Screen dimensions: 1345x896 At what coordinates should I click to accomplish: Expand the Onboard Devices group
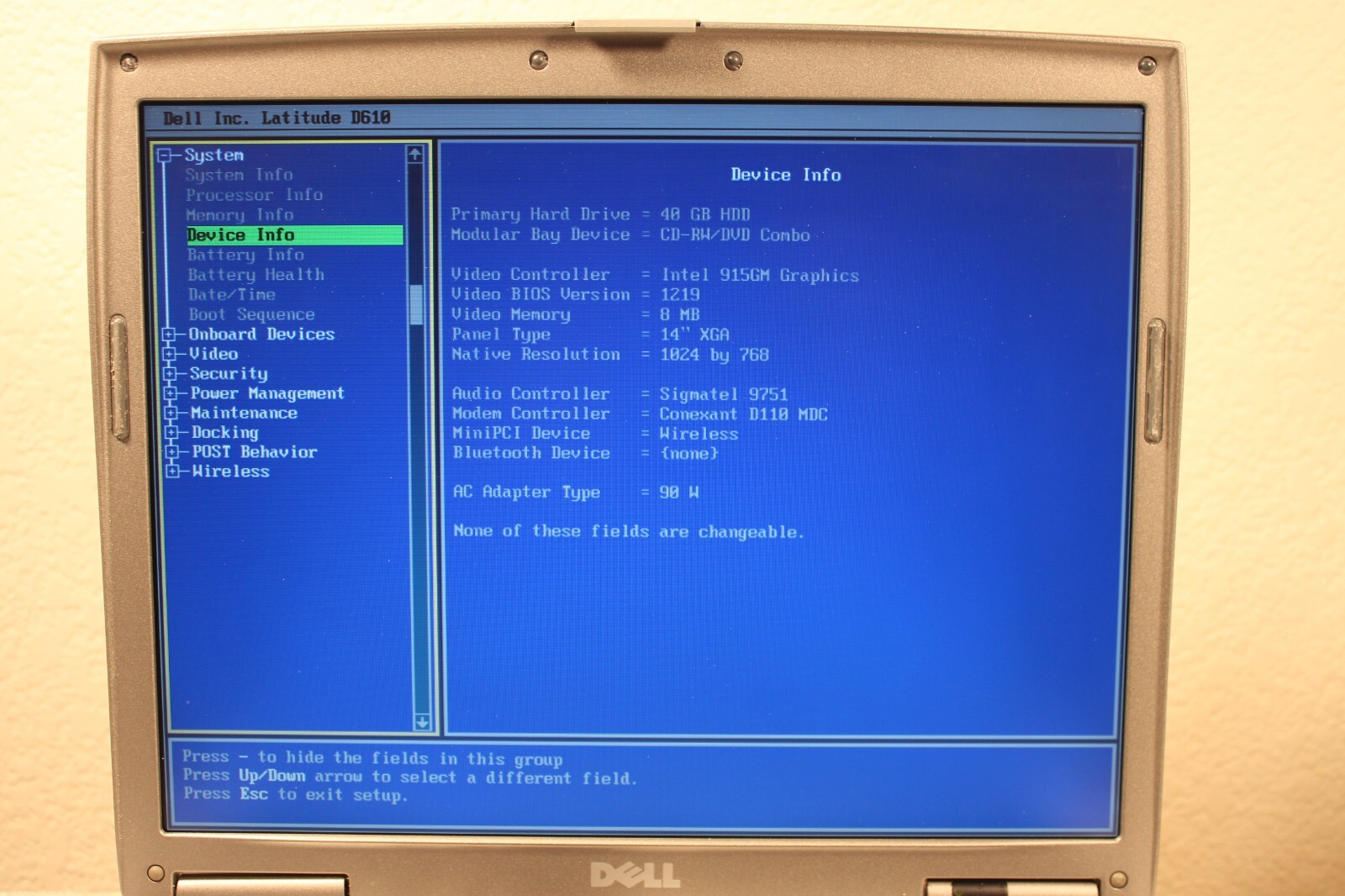(169, 335)
